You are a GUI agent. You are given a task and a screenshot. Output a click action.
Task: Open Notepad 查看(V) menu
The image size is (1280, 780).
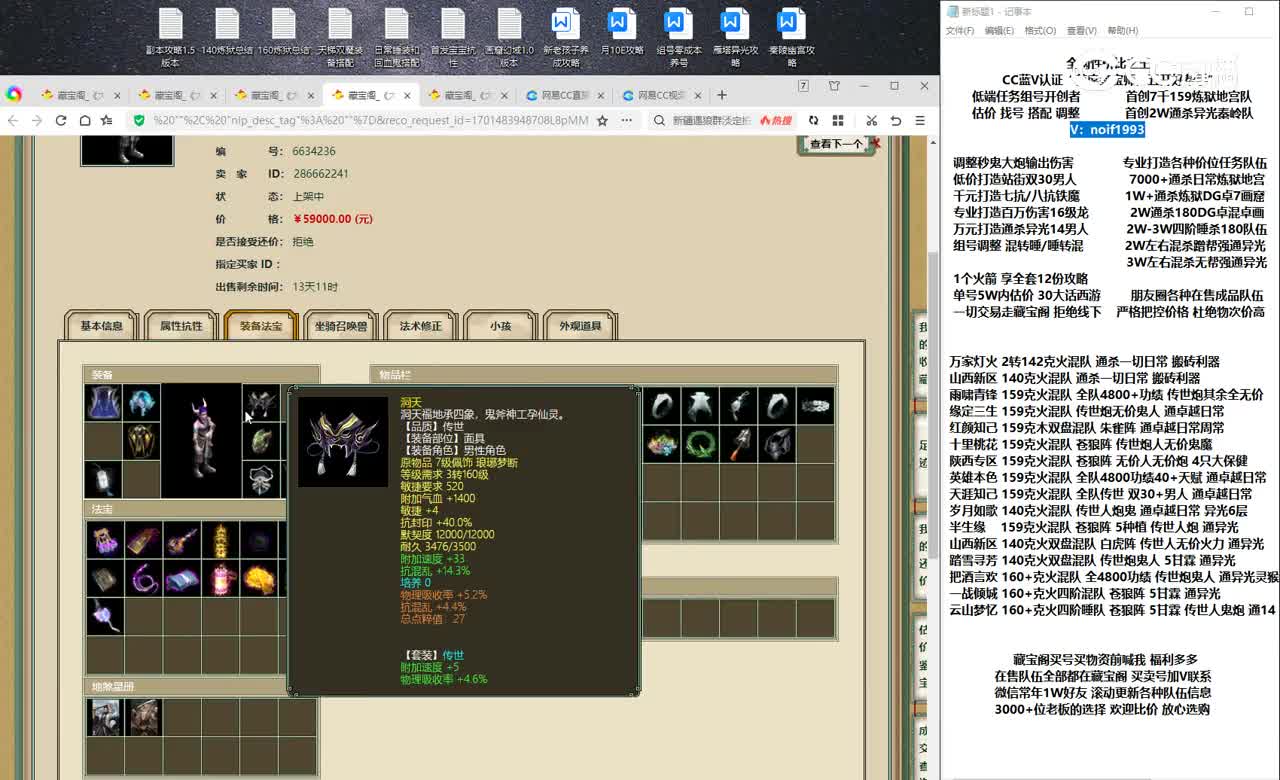click(1081, 31)
